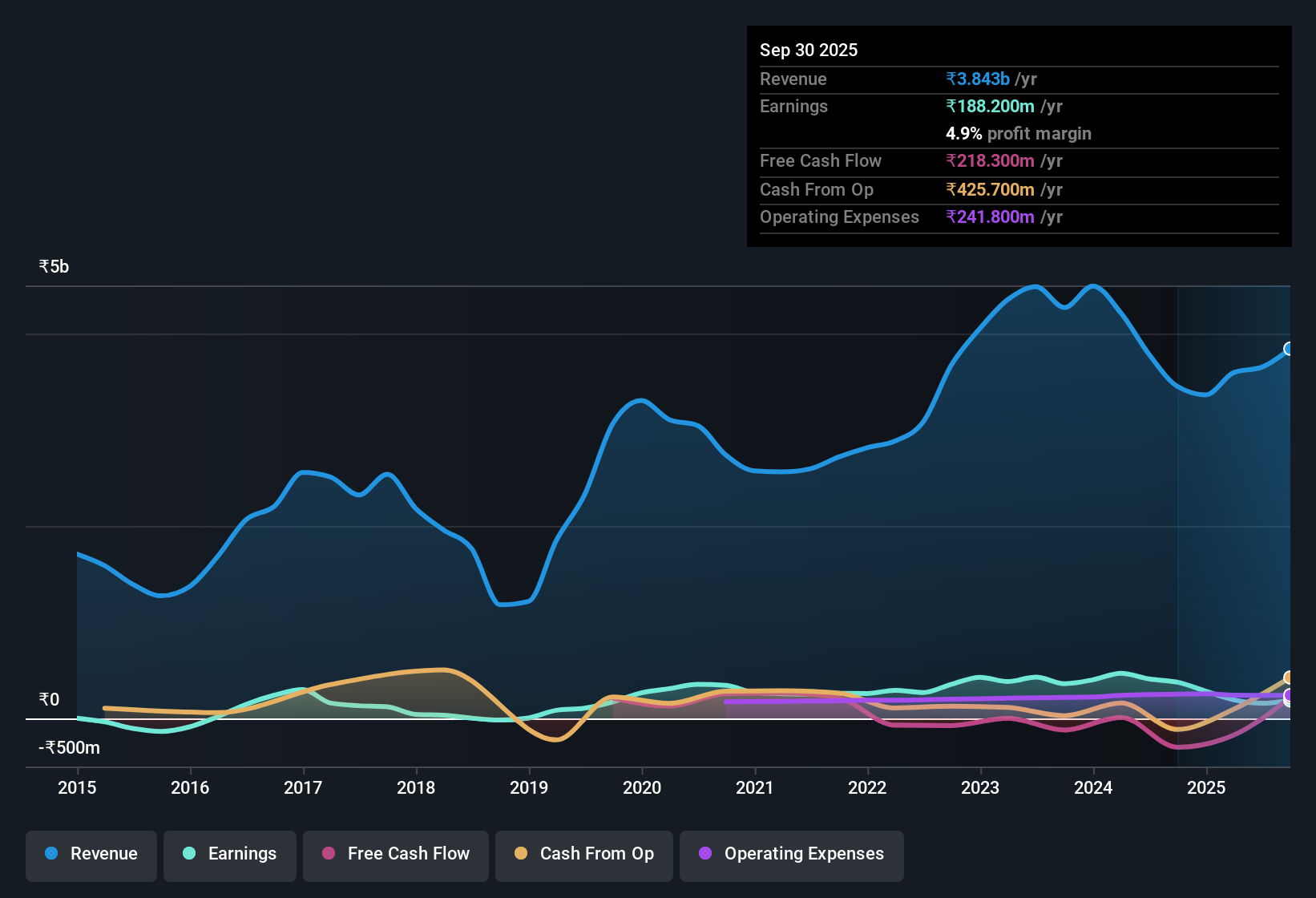Expand the Cash From Op legend entry
This screenshot has height=898, width=1316.
(583, 854)
